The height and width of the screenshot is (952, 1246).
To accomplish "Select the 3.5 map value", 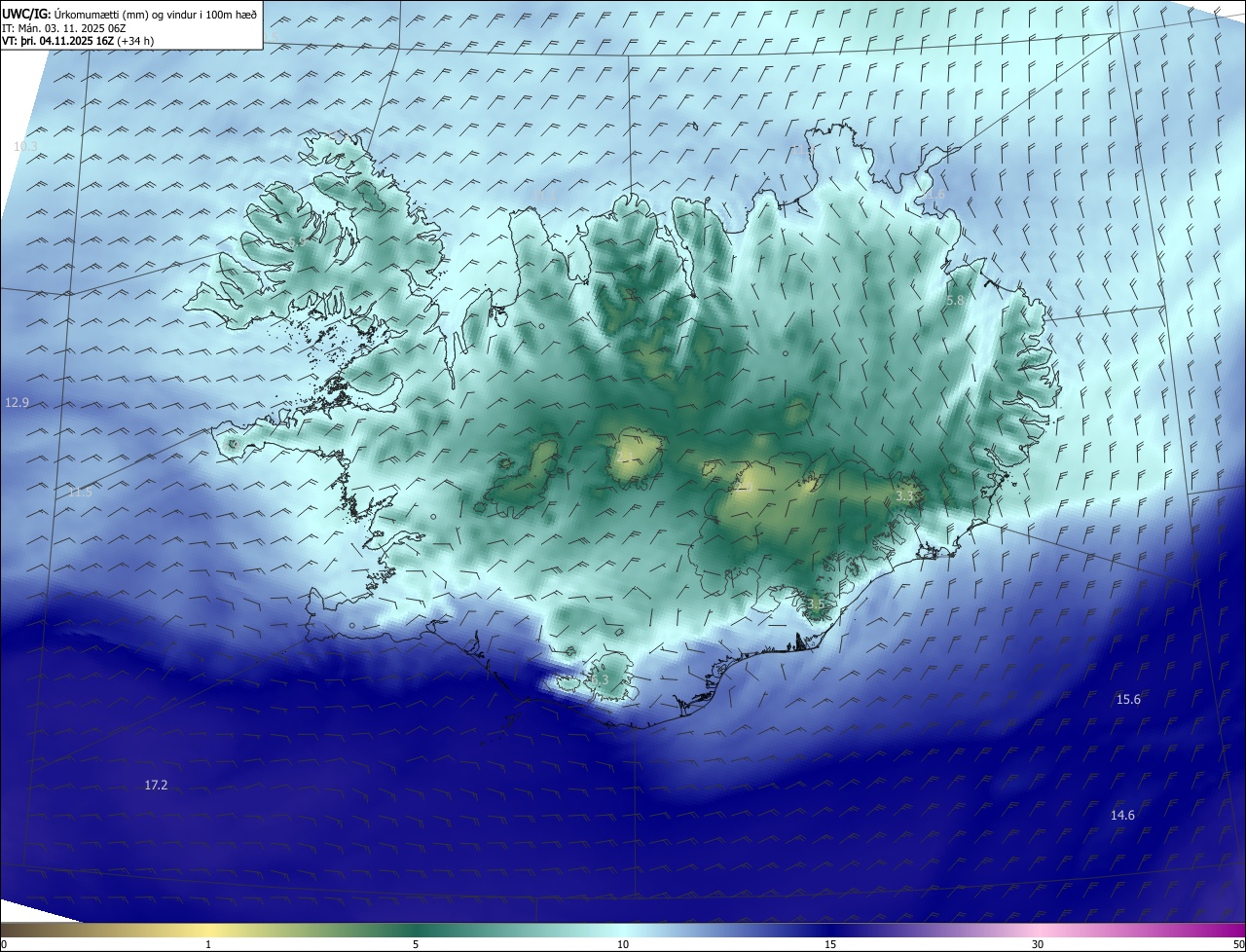I will pyautogui.click(x=816, y=604).
